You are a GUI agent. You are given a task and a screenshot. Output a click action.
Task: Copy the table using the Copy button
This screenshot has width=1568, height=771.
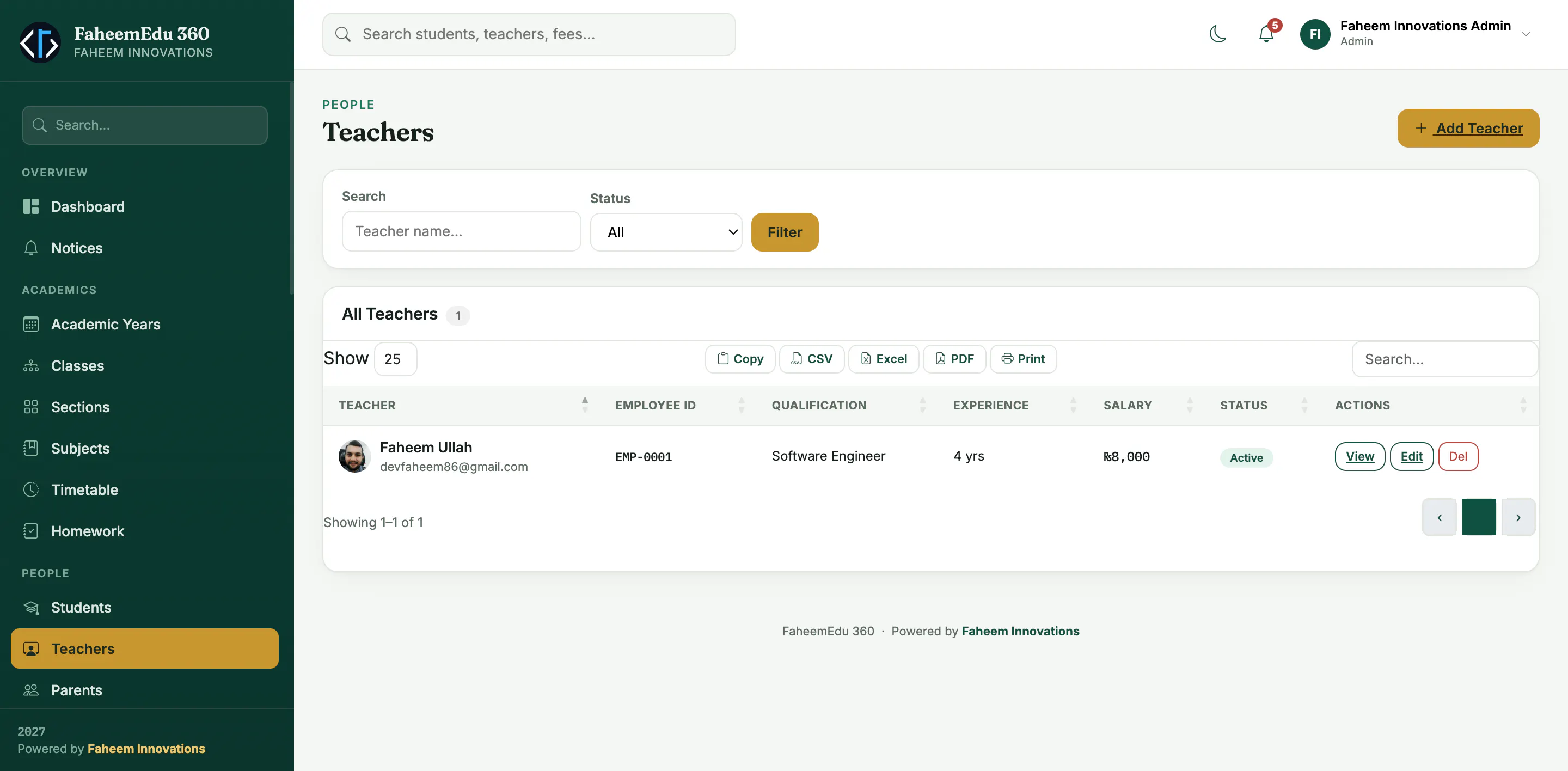pyautogui.click(x=739, y=359)
